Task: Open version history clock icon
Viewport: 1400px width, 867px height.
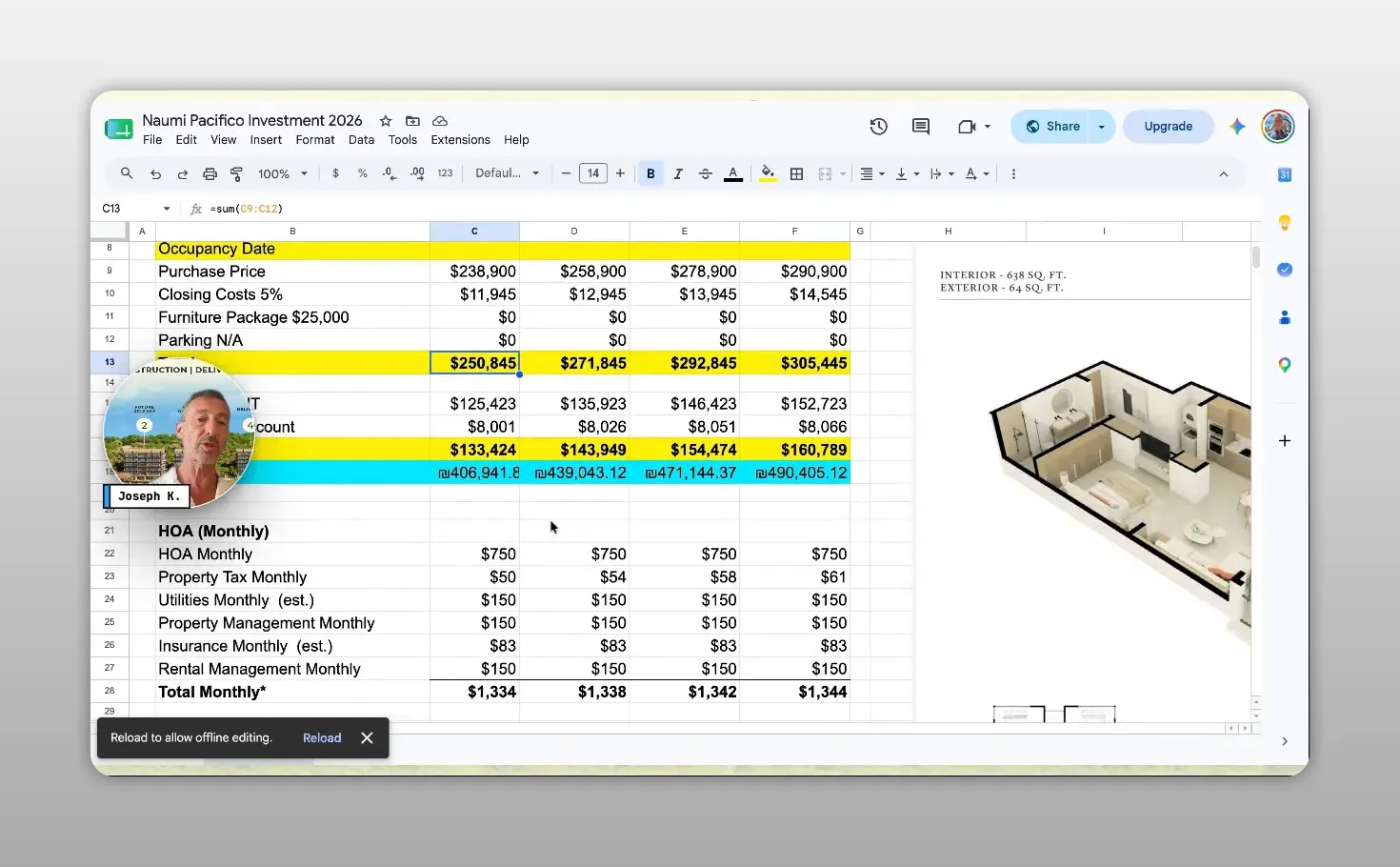Action: (x=878, y=126)
